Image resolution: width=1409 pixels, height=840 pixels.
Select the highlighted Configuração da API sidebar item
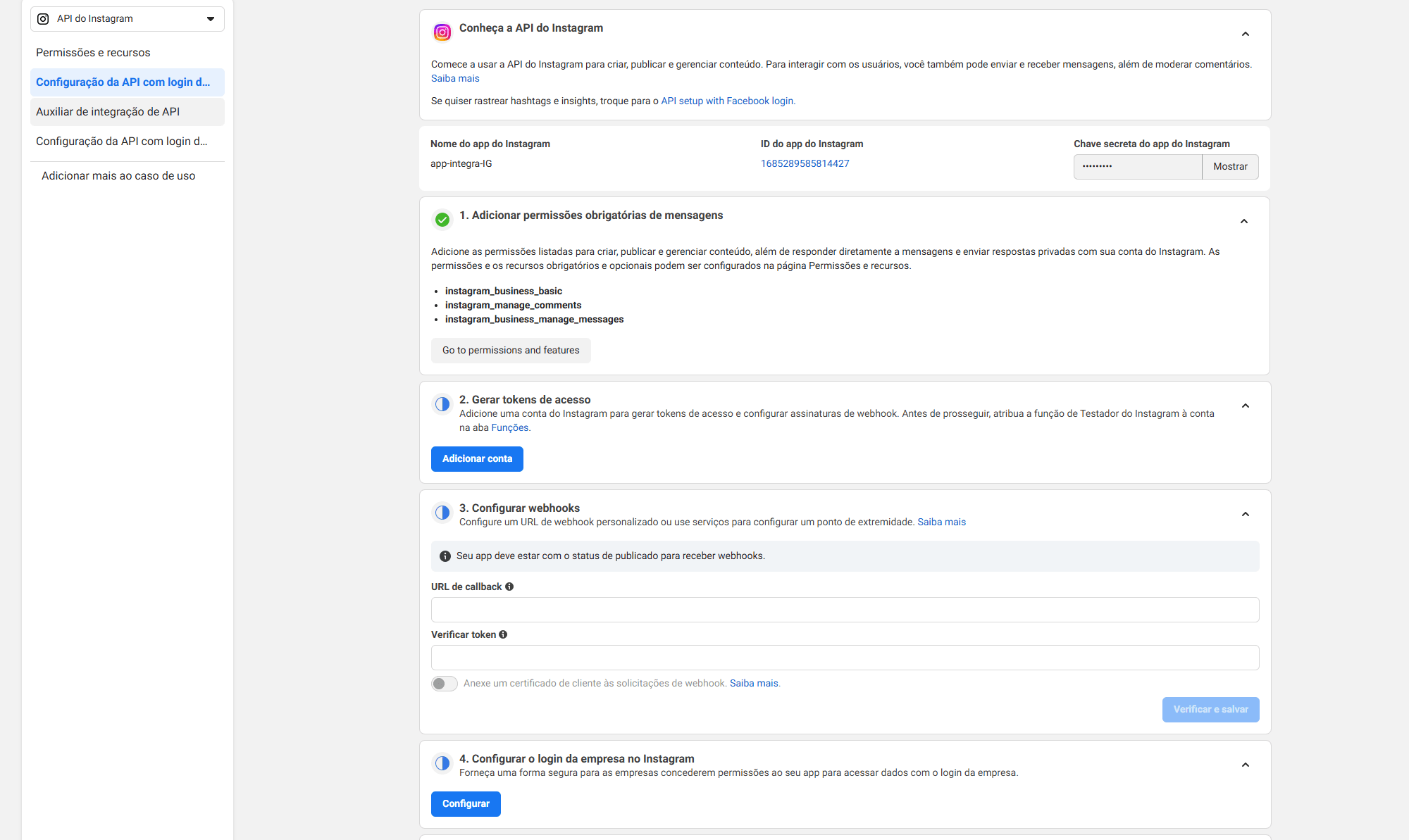(128, 82)
